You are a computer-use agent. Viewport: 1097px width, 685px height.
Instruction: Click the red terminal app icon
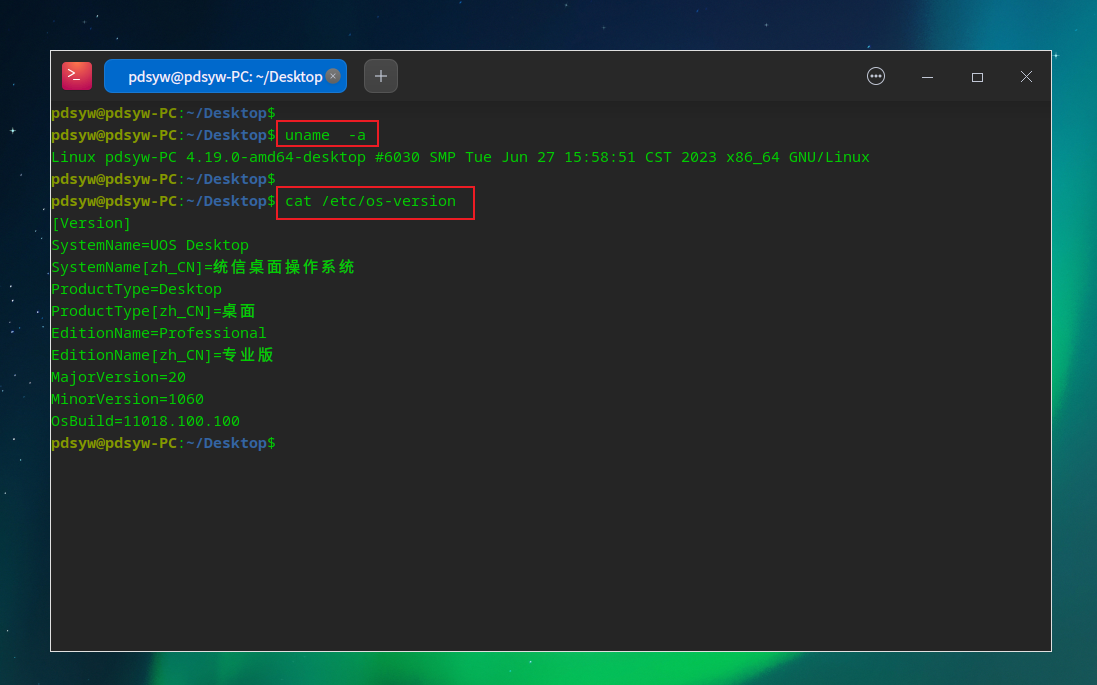(77, 76)
